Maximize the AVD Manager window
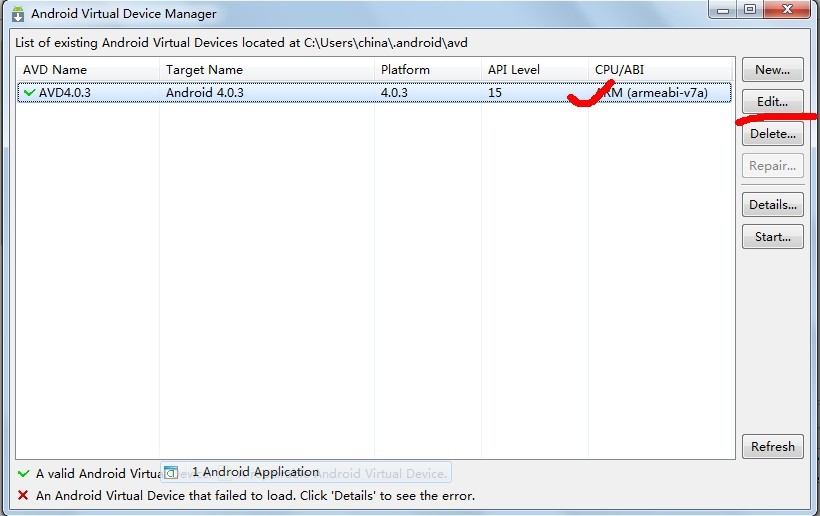820x516 pixels. (750, 9)
